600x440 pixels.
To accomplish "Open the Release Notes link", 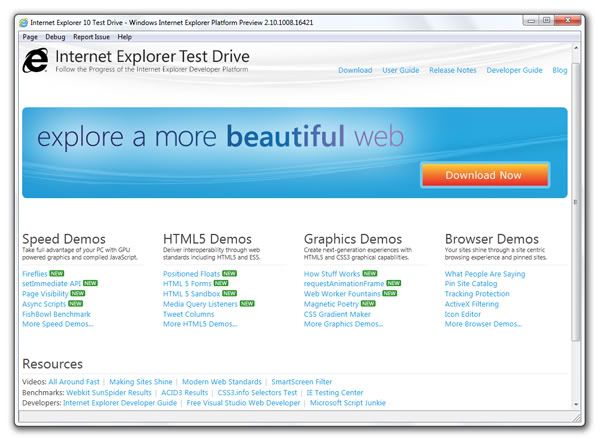I will [x=453, y=70].
